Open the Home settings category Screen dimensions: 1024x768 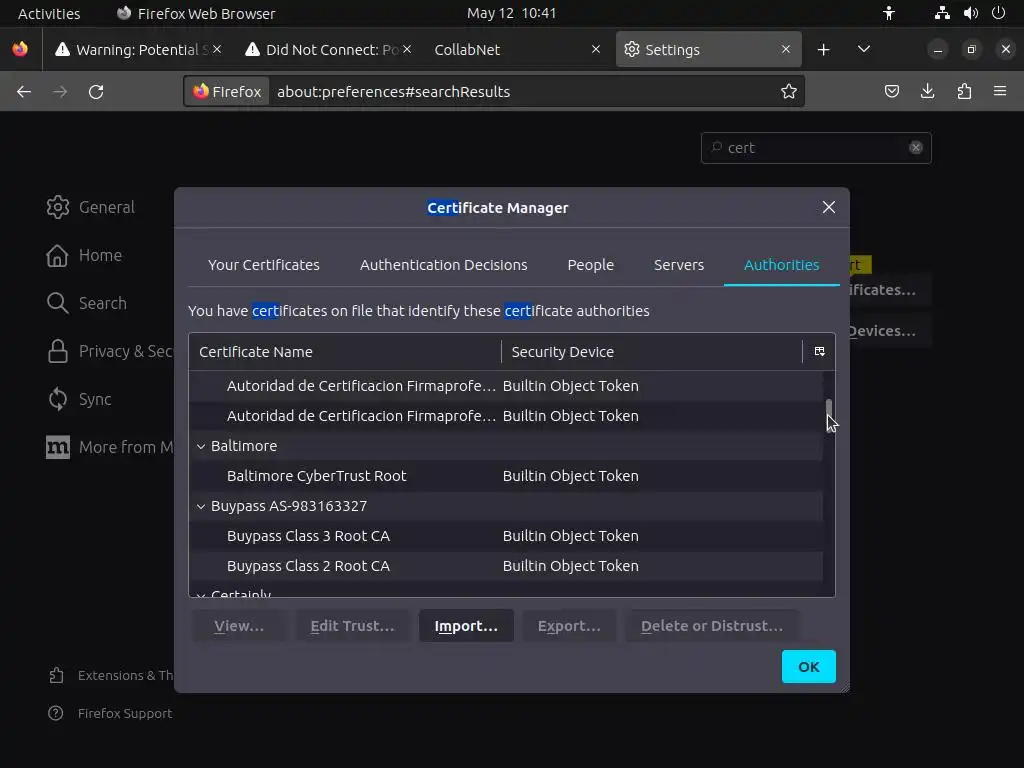point(84,255)
